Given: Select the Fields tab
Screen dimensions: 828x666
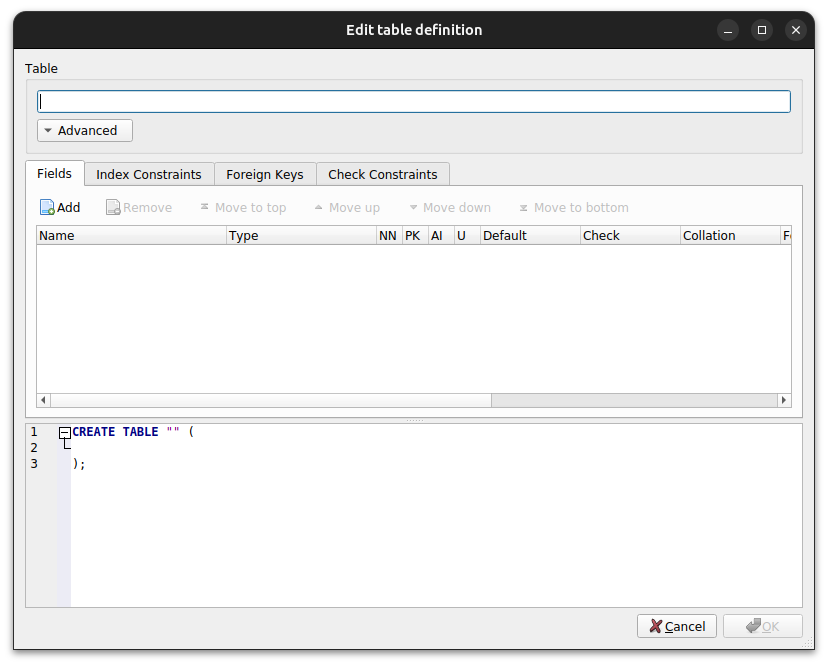Looking at the screenshot, I should 54,173.
